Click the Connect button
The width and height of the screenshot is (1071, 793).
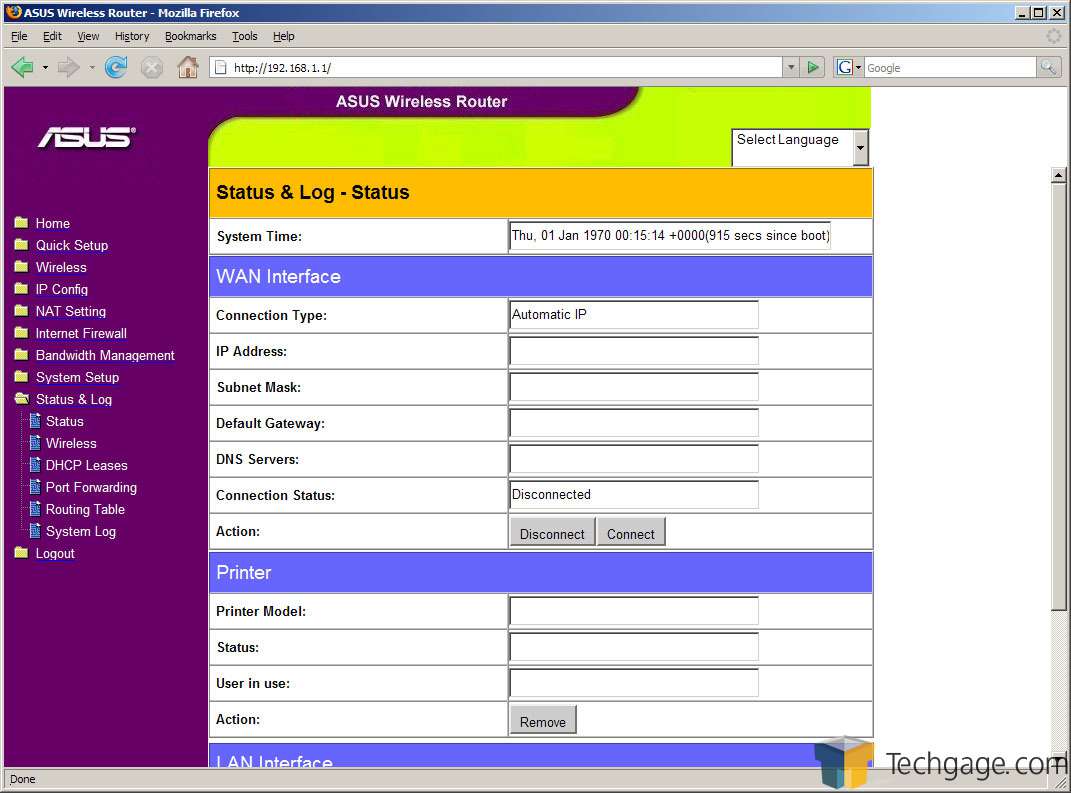(630, 533)
